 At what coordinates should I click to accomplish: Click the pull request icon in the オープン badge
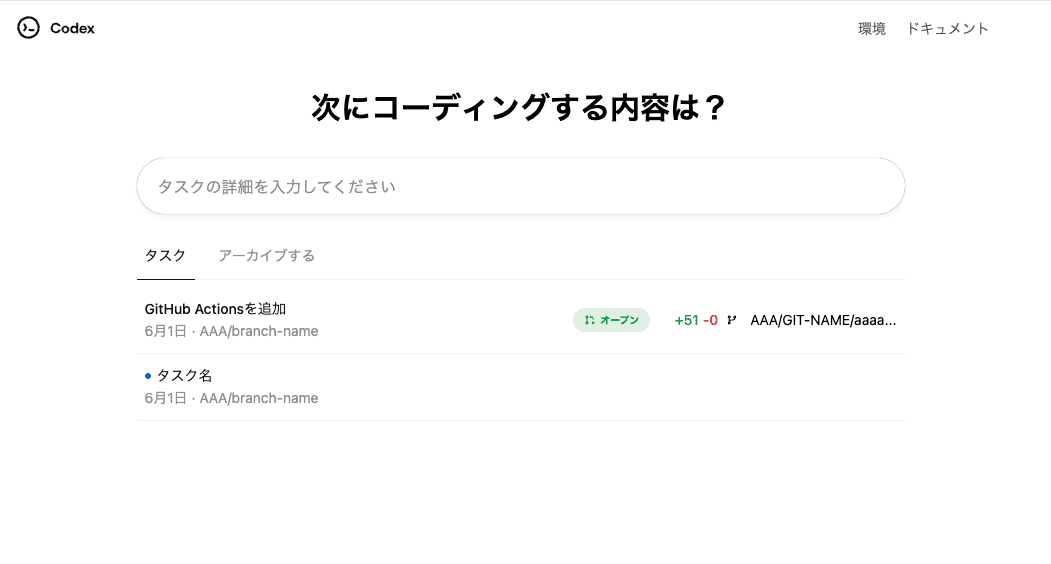(x=590, y=320)
